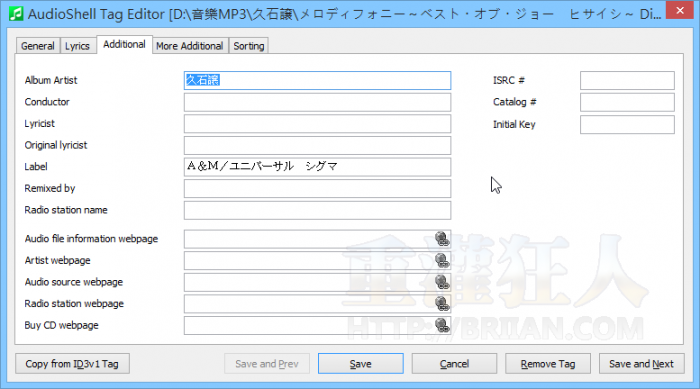Screen dimensions: 700x389
Task: Click the AudioShell music note title icon
Action: (16, 14)
